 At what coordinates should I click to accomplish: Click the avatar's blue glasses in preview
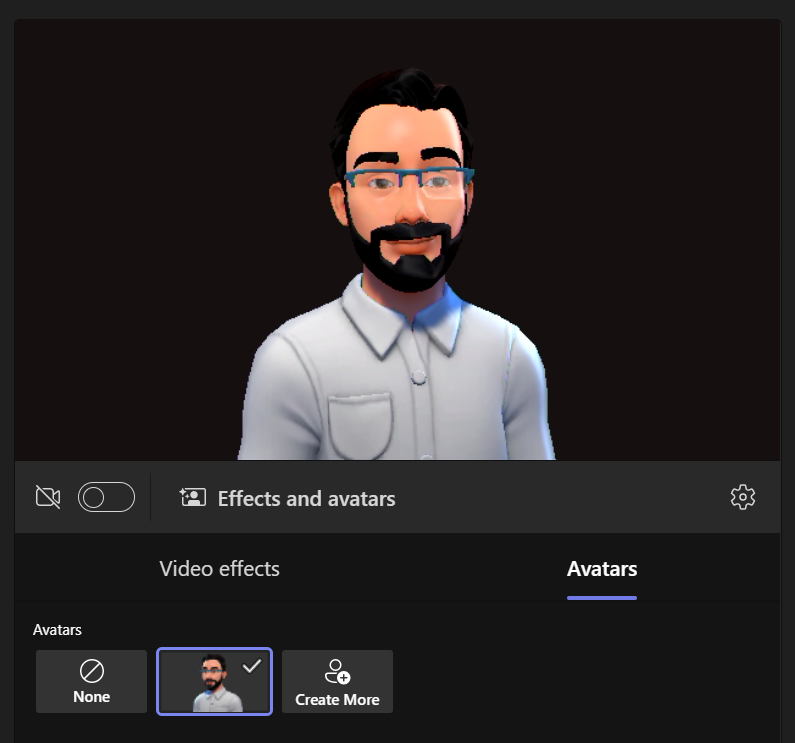tap(408, 181)
